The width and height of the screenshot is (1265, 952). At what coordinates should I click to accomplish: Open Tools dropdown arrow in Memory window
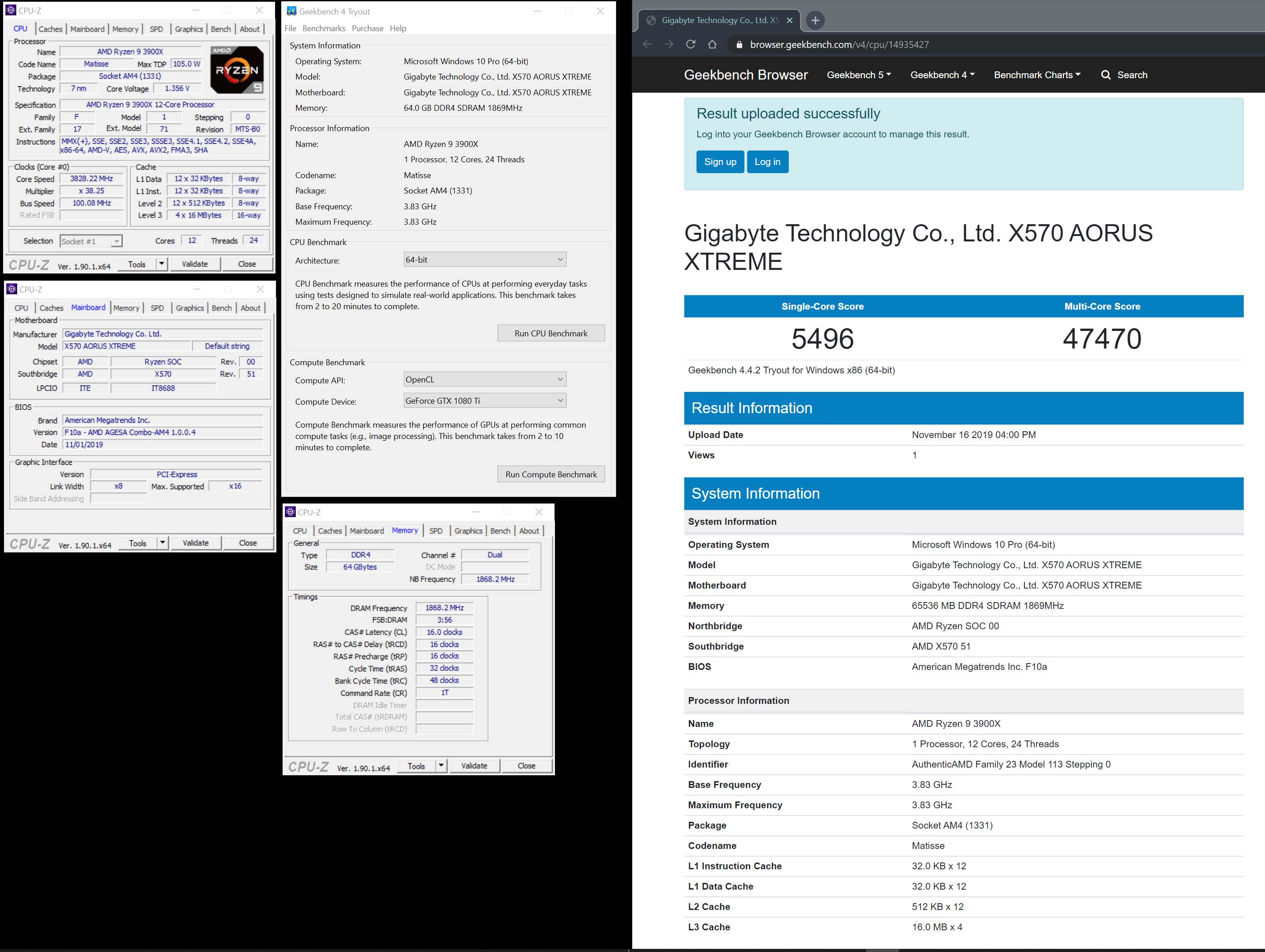pyautogui.click(x=441, y=766)
